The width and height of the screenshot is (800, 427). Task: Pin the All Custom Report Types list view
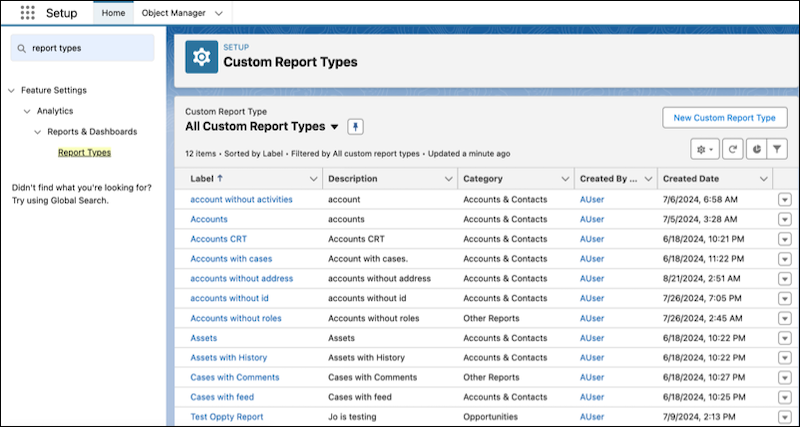[356, 127]
